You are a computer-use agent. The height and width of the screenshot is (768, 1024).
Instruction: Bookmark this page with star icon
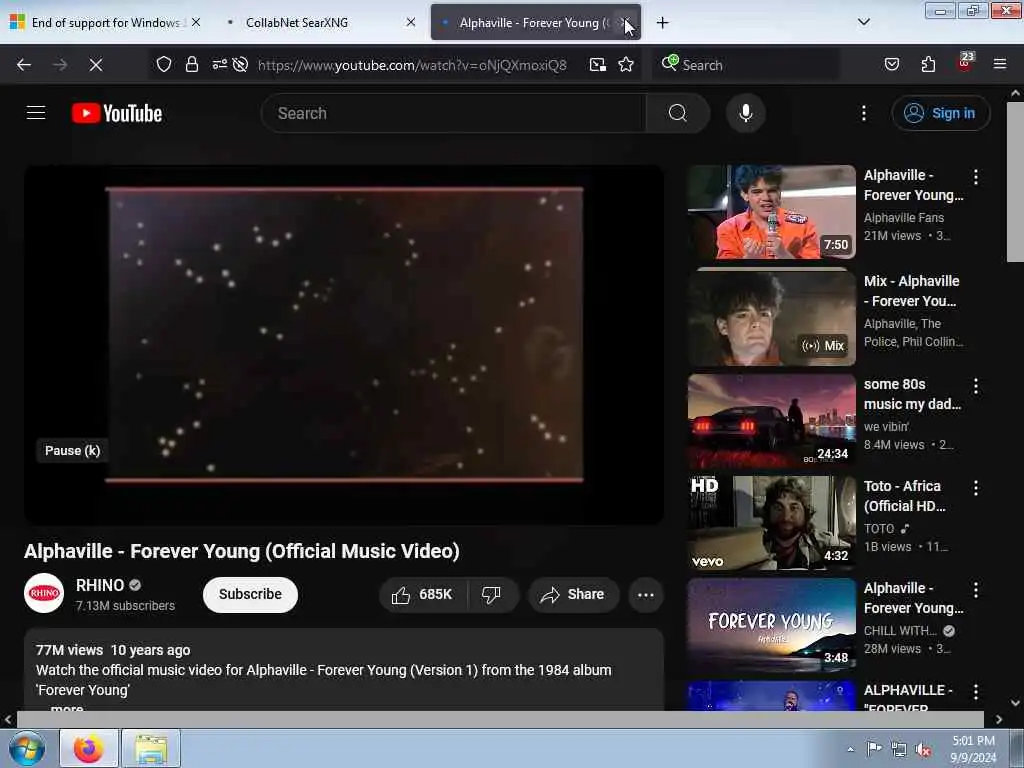point(626,65)
